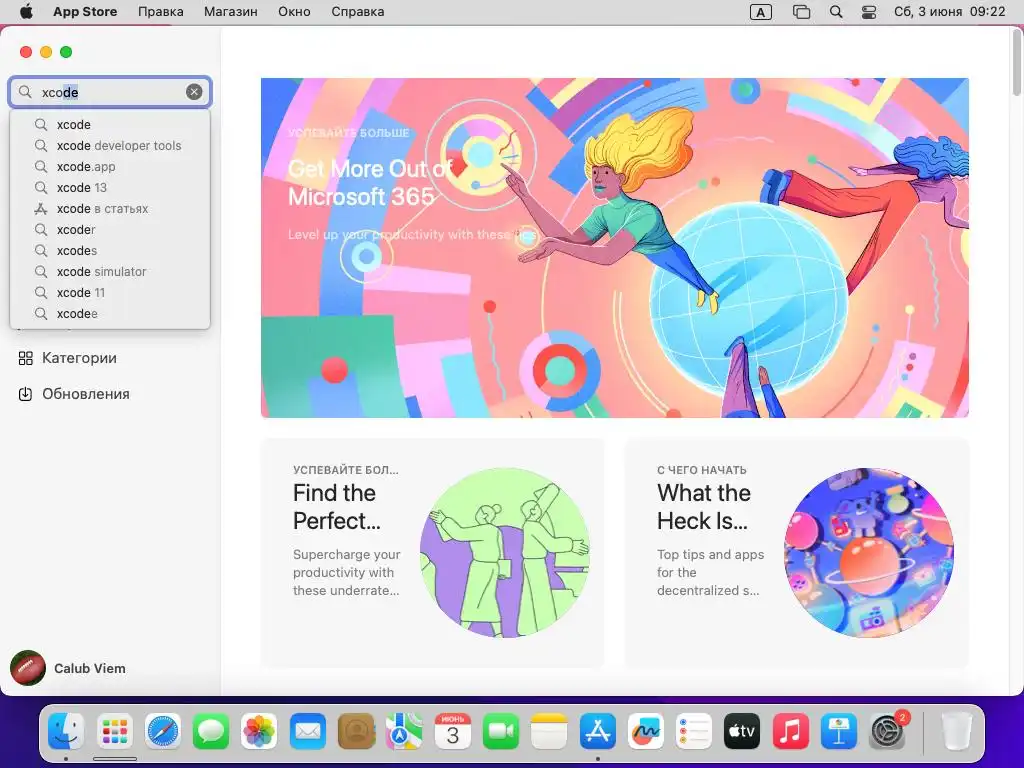This screenshot has width=1024, height=768.
Task: Click the vertical scrollbar of the store page
Action: (x=1016, y=63)
